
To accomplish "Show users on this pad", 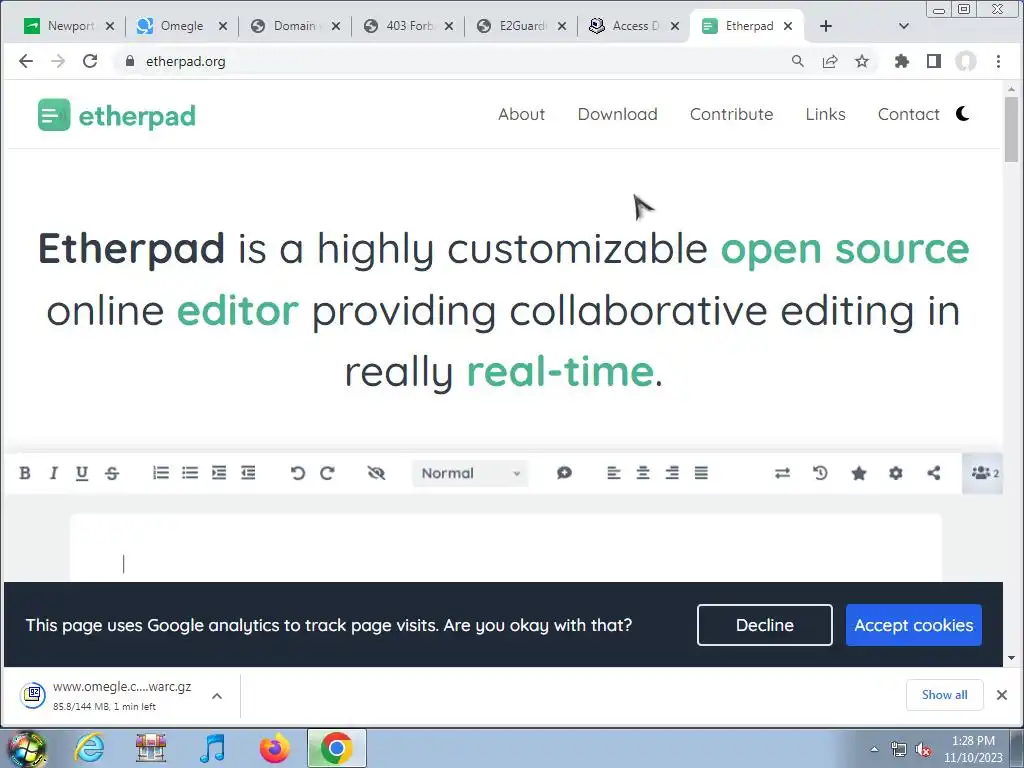I will 983,473.
